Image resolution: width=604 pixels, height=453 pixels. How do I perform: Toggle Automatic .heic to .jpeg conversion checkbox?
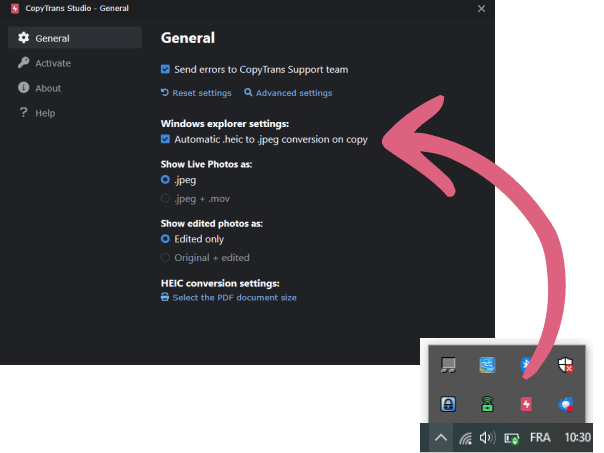[165, 139]
